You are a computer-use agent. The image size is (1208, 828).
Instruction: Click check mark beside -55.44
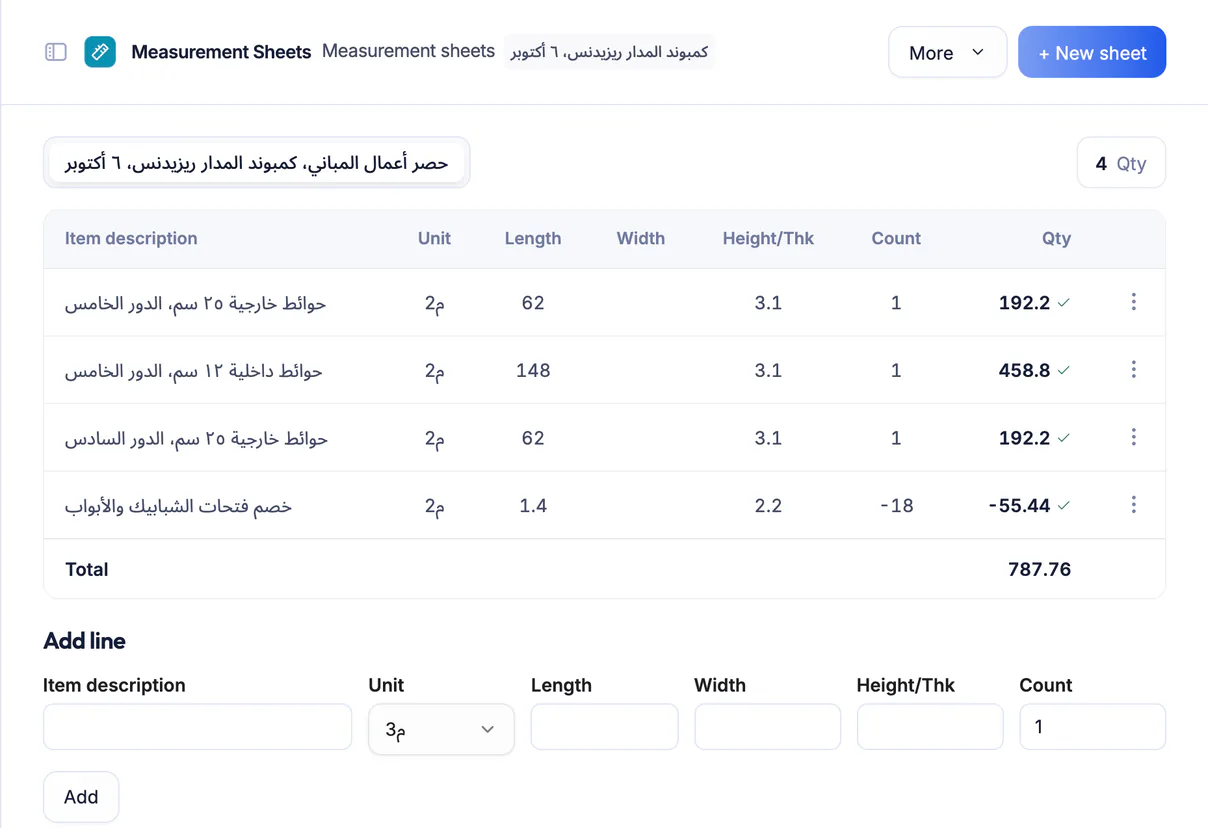tap(1064, 505)
